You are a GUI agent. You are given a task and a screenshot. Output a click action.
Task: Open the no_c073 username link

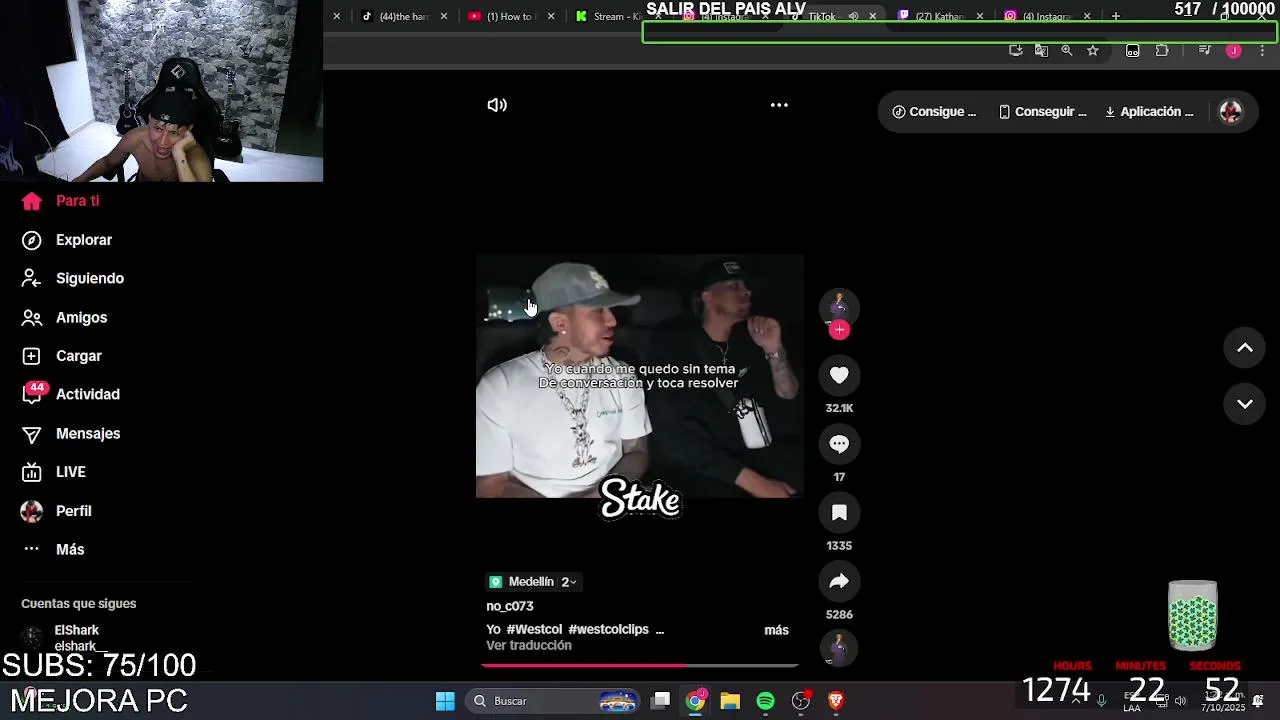(x=510, y=606)
